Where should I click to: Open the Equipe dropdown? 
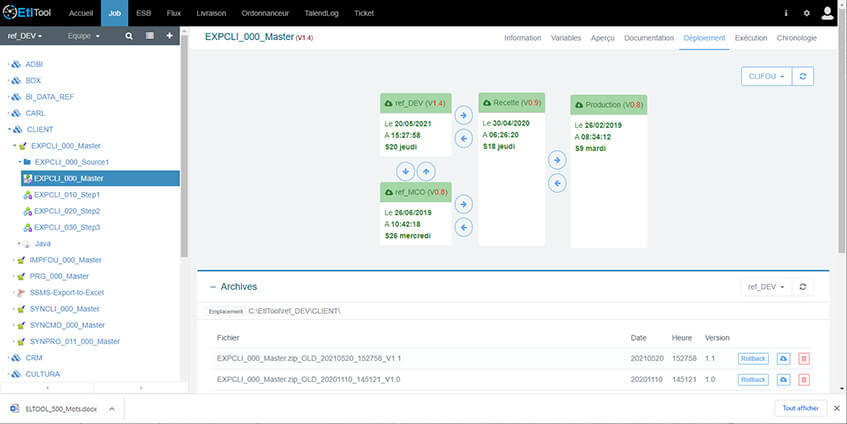[x=84, y=36]
